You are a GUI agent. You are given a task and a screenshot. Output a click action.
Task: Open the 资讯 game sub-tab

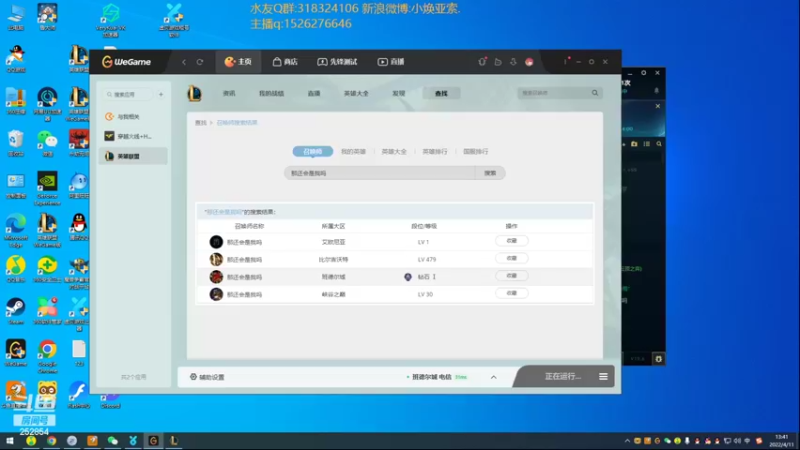click(x=229, y=93)
